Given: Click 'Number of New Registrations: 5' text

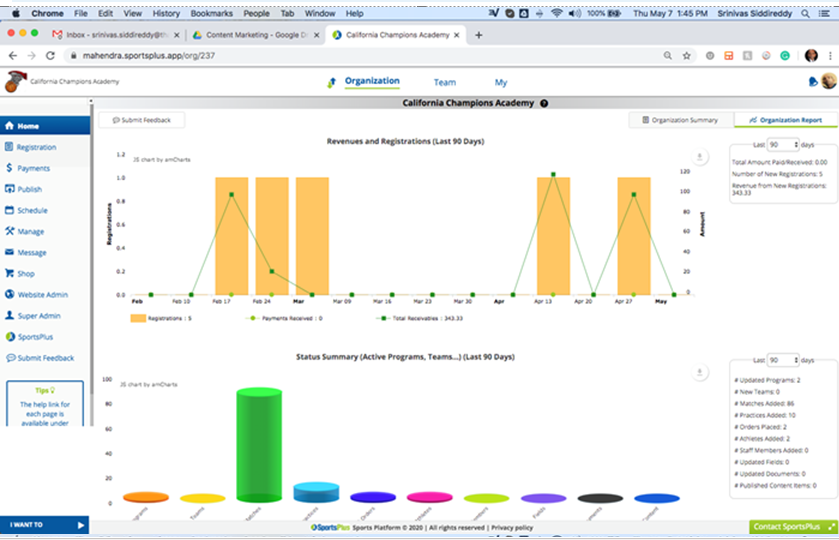Looking at the screenshot, I should point(777,174).
